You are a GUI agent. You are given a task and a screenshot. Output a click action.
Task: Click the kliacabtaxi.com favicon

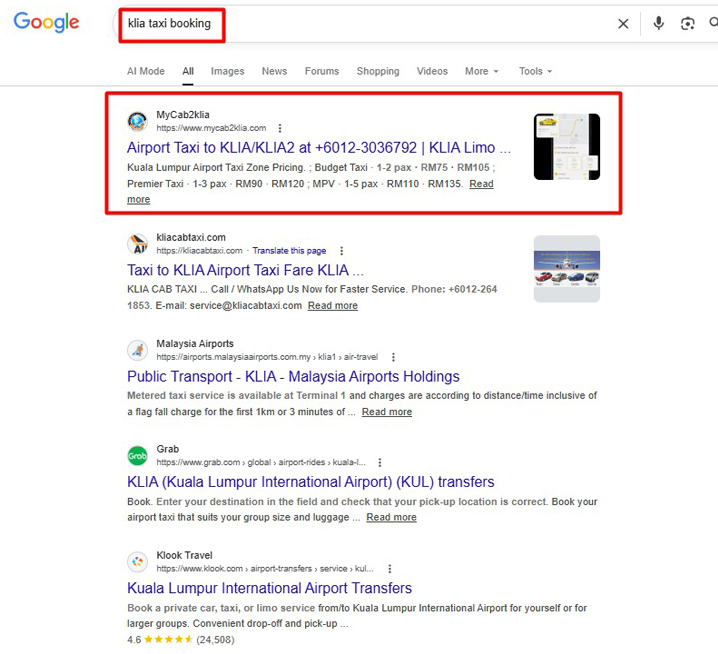pyautogui.click(x=137, y=244)
